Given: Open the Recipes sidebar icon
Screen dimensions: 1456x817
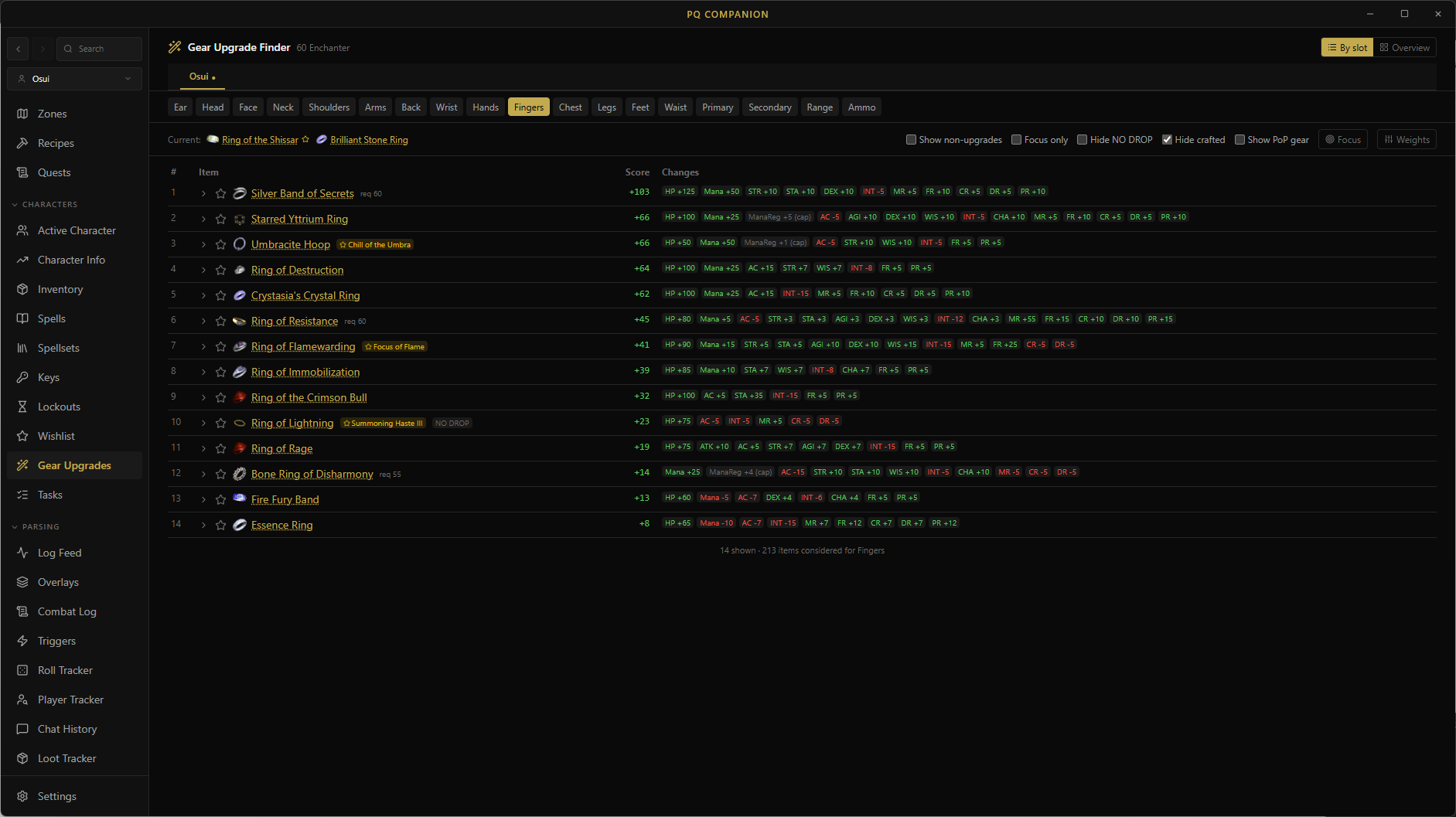Looking at the screenshot, I should point(22,143).
